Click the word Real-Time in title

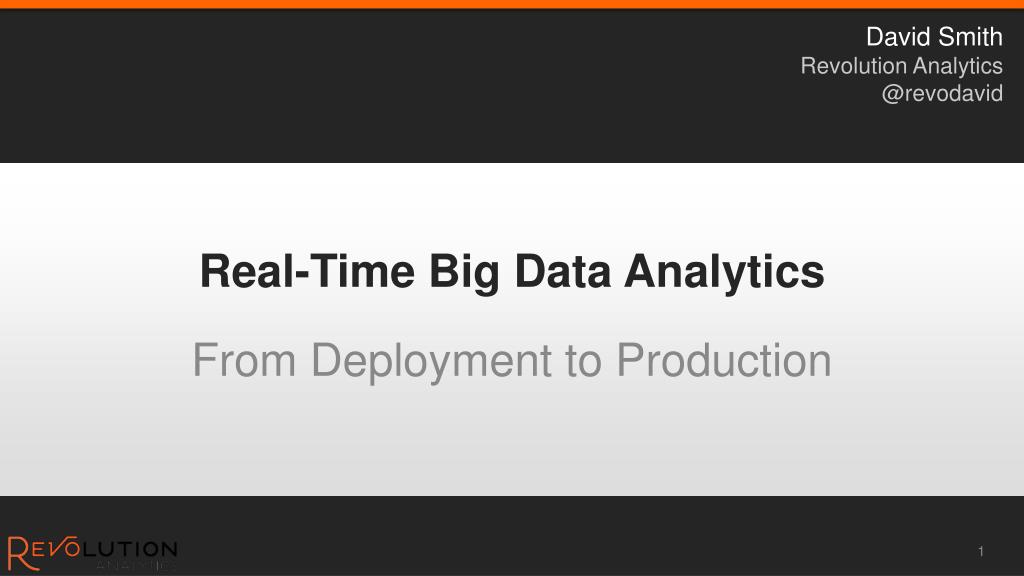pyautogui.click(x=307, y=271)
